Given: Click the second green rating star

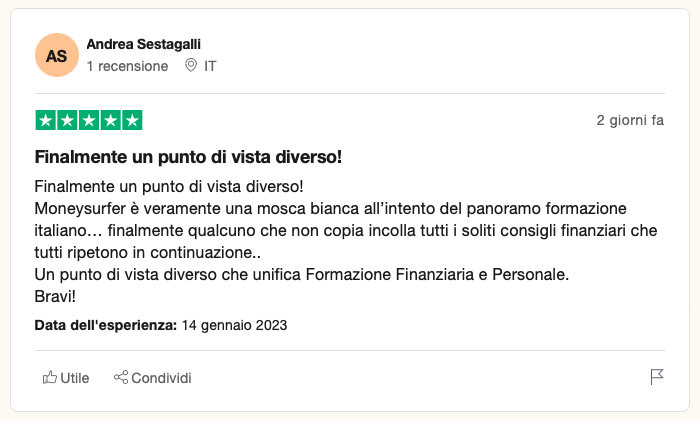Looking at the screenshot, I should coord(67,120).
